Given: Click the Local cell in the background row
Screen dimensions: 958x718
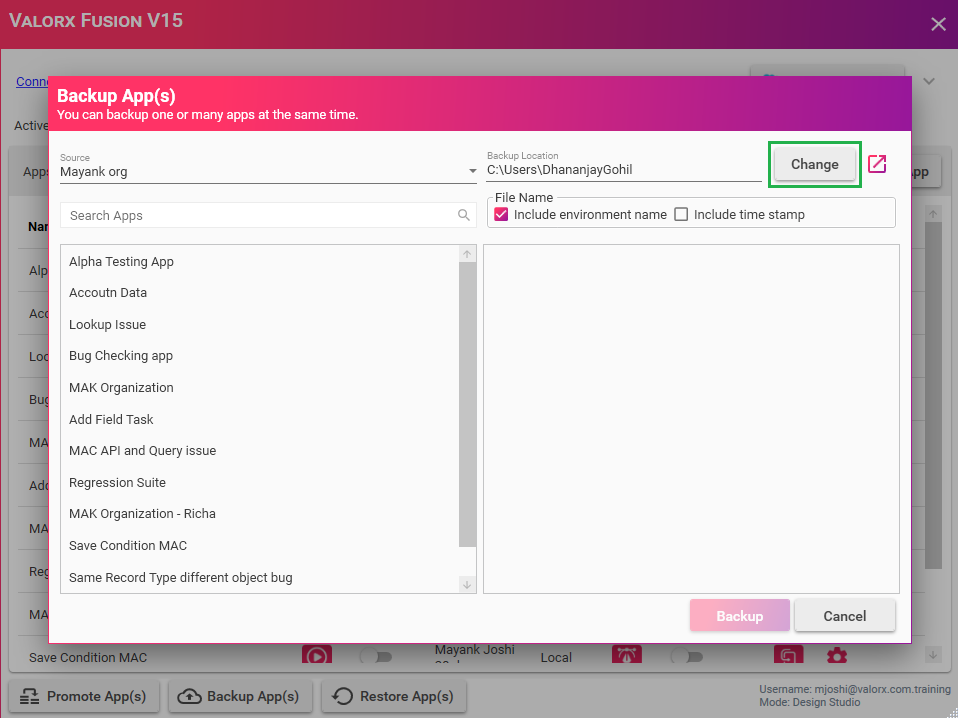Looking at the screenshot, I should click(556, 658).
